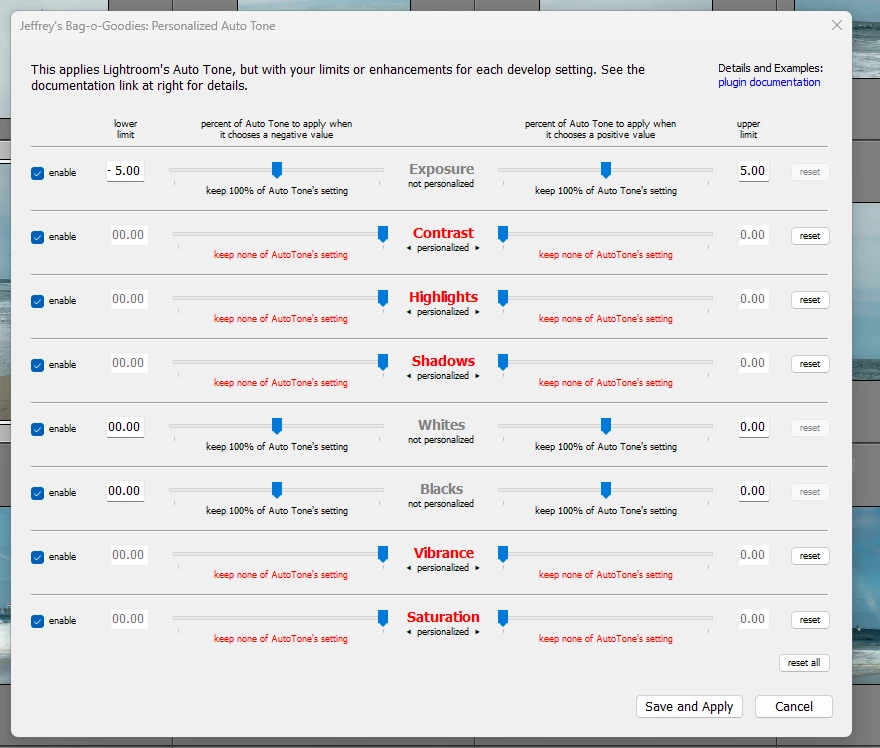Click Blacks positive-value slider handle
Image resolution: width=880 pixels, height=748 pixels.
(x=606, y=489)
